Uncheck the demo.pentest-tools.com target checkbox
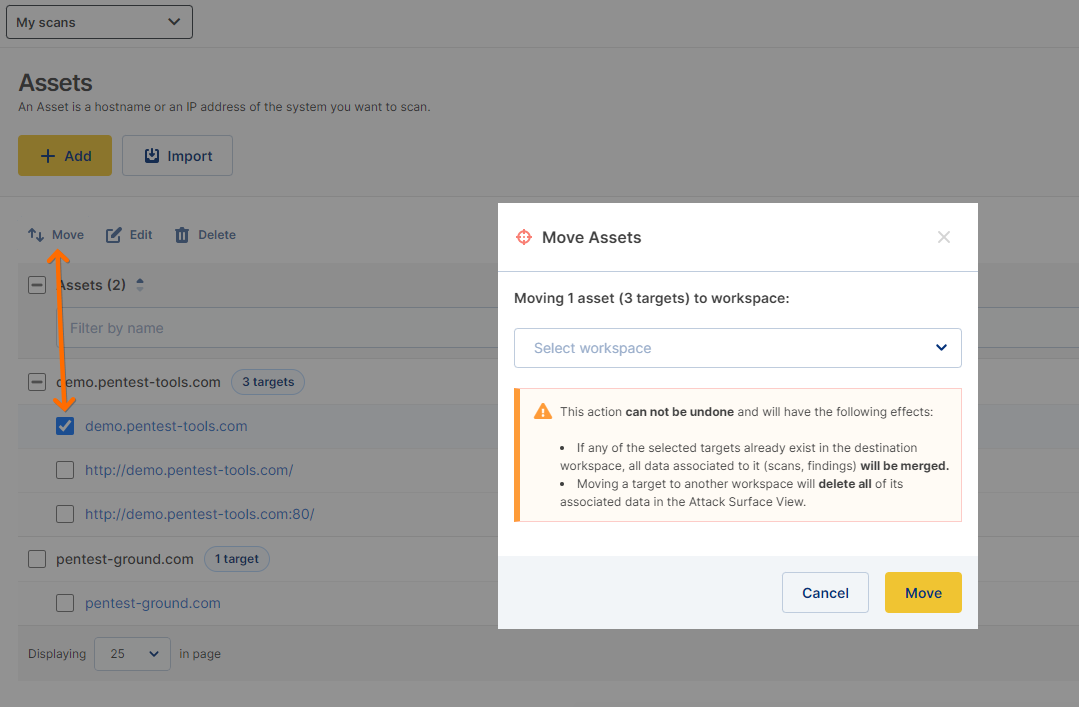 [65, 426]
